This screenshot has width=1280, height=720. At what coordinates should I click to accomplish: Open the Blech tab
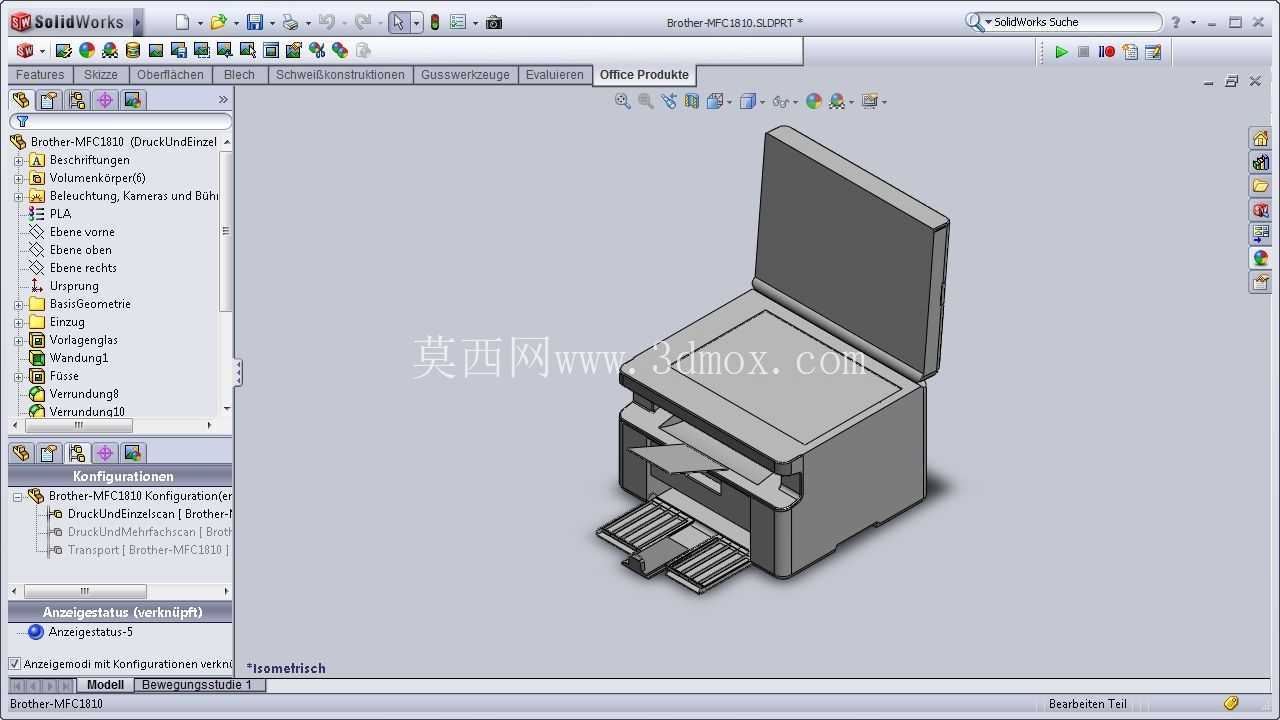[240, 75]
